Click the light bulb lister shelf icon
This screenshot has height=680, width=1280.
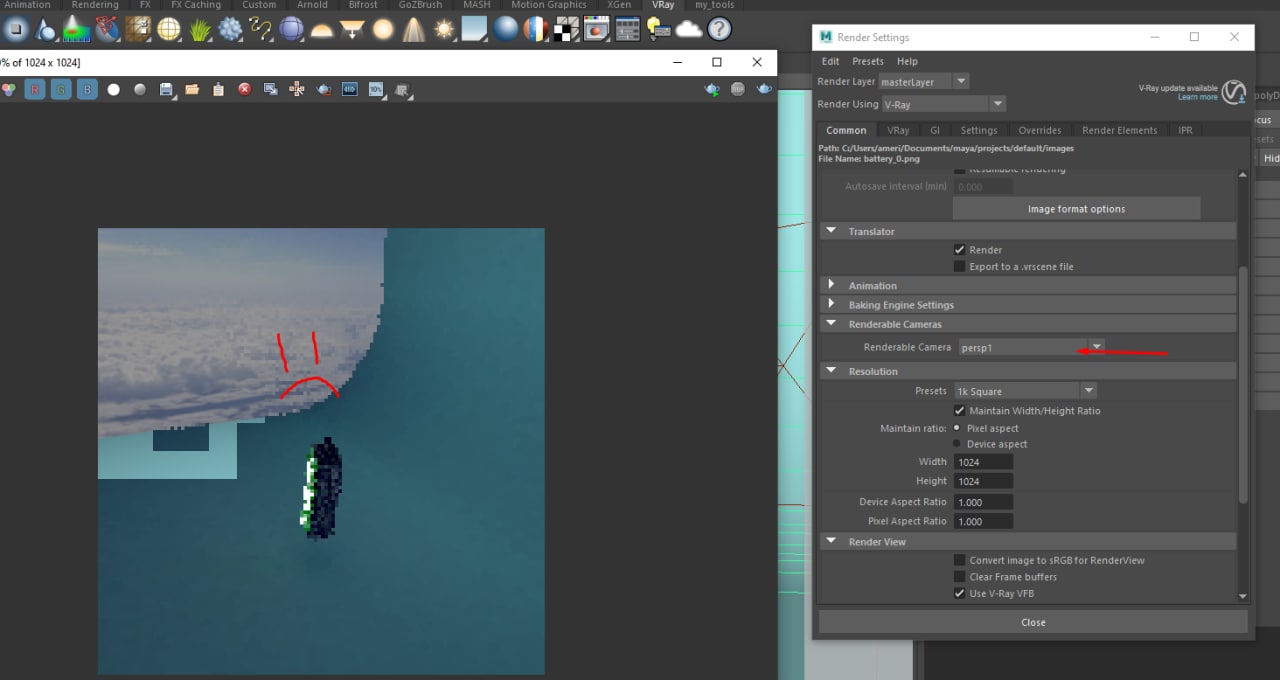pyautogui.click(x=658, y=29)
